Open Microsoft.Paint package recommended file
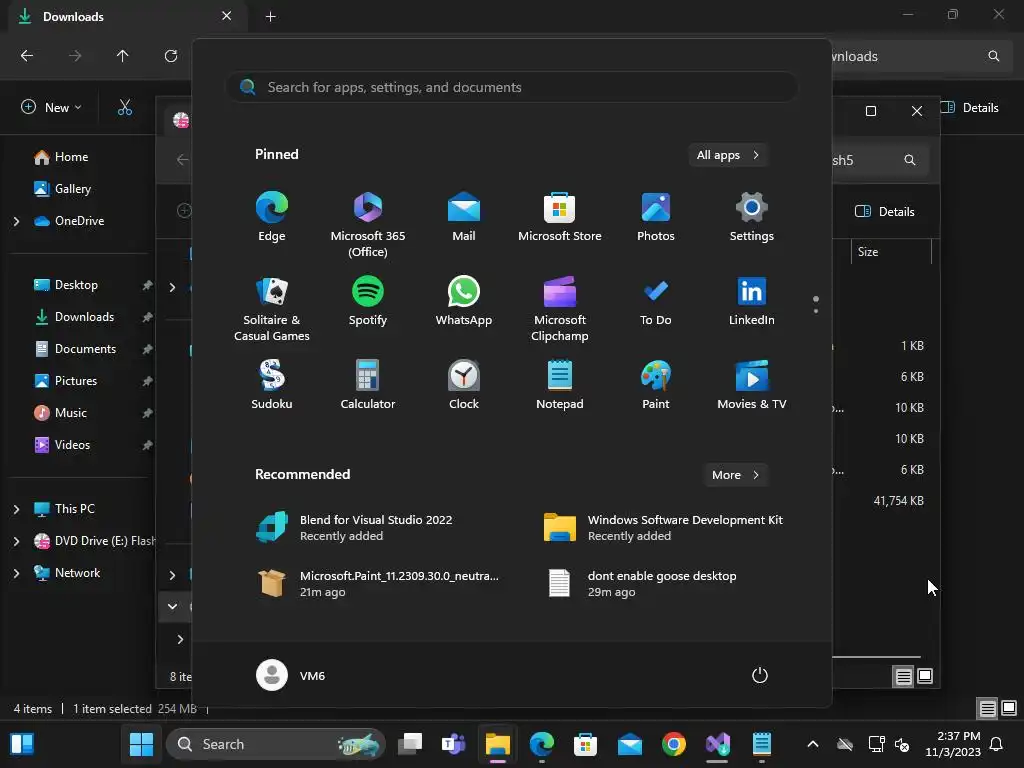Image resolution: width=1024 pixels, height=768 pixels. pyautogui.click(x=378, y=584)
